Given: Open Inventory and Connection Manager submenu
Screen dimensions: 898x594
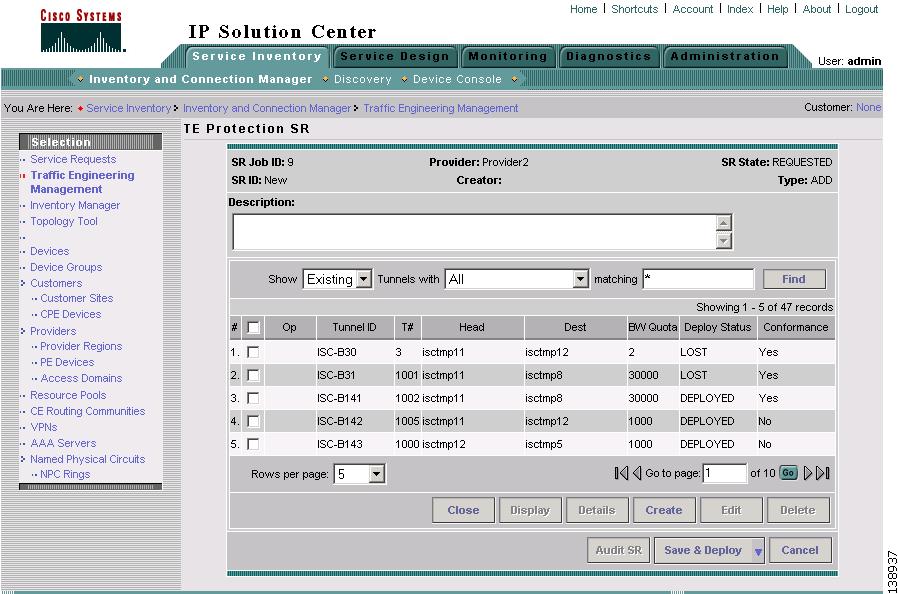Looking at the screenshot, I should tap(200, 79).
